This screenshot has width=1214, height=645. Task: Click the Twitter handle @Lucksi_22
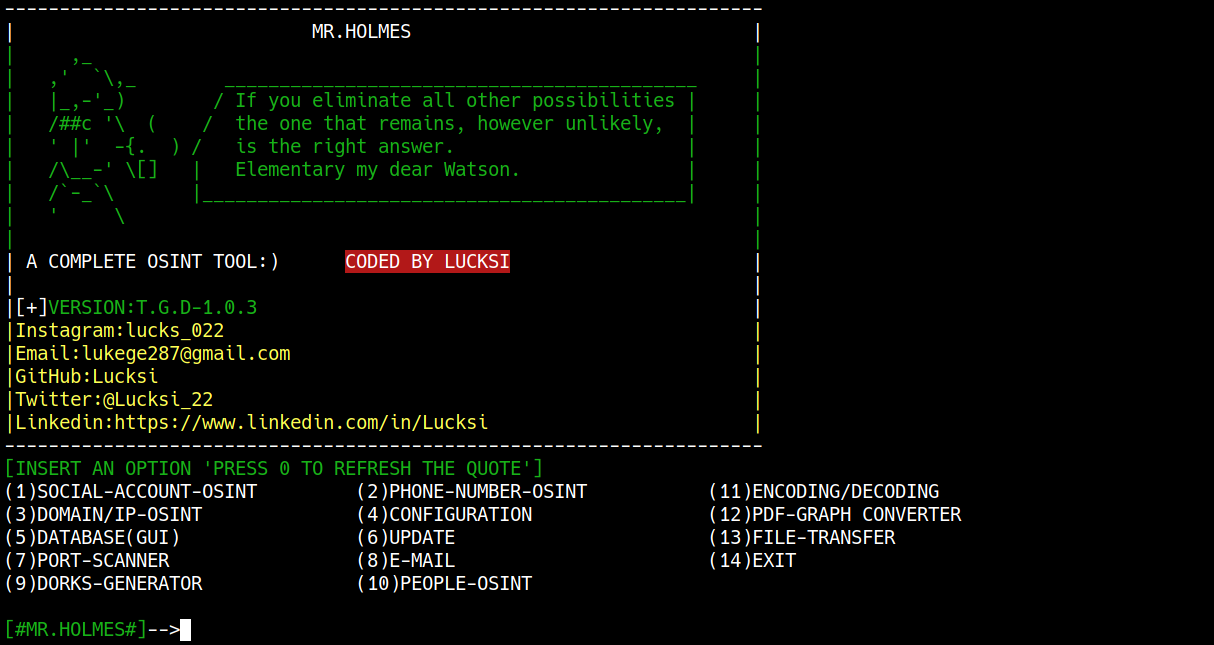point(158,399)
